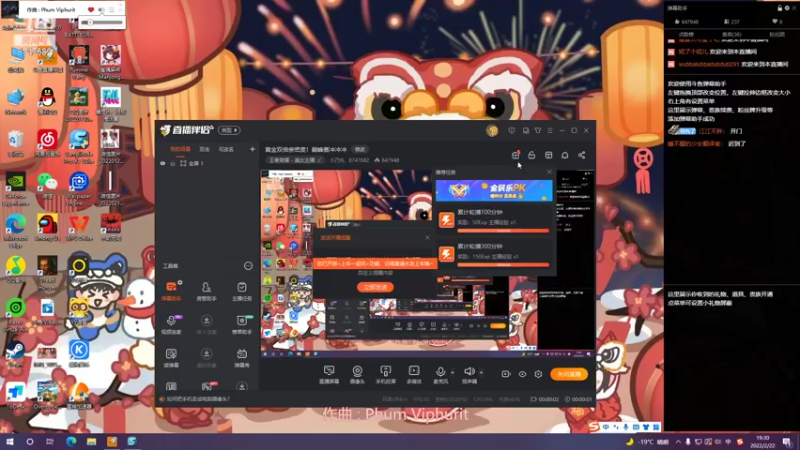The height and width of the screenshot is (450, 800).
Task: Open File Explorer in the taskbar
Action: pos(91,442)
